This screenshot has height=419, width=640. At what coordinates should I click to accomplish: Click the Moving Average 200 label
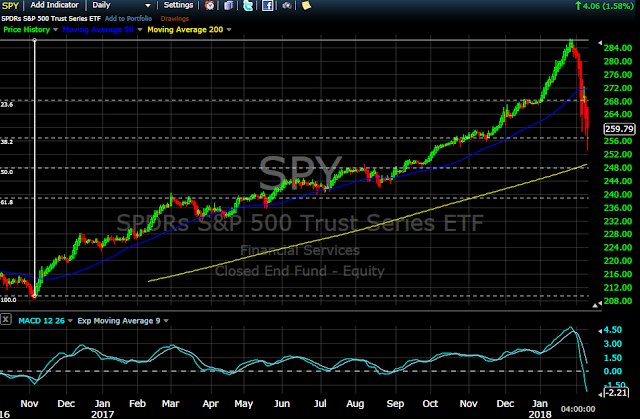click(185, 30)
